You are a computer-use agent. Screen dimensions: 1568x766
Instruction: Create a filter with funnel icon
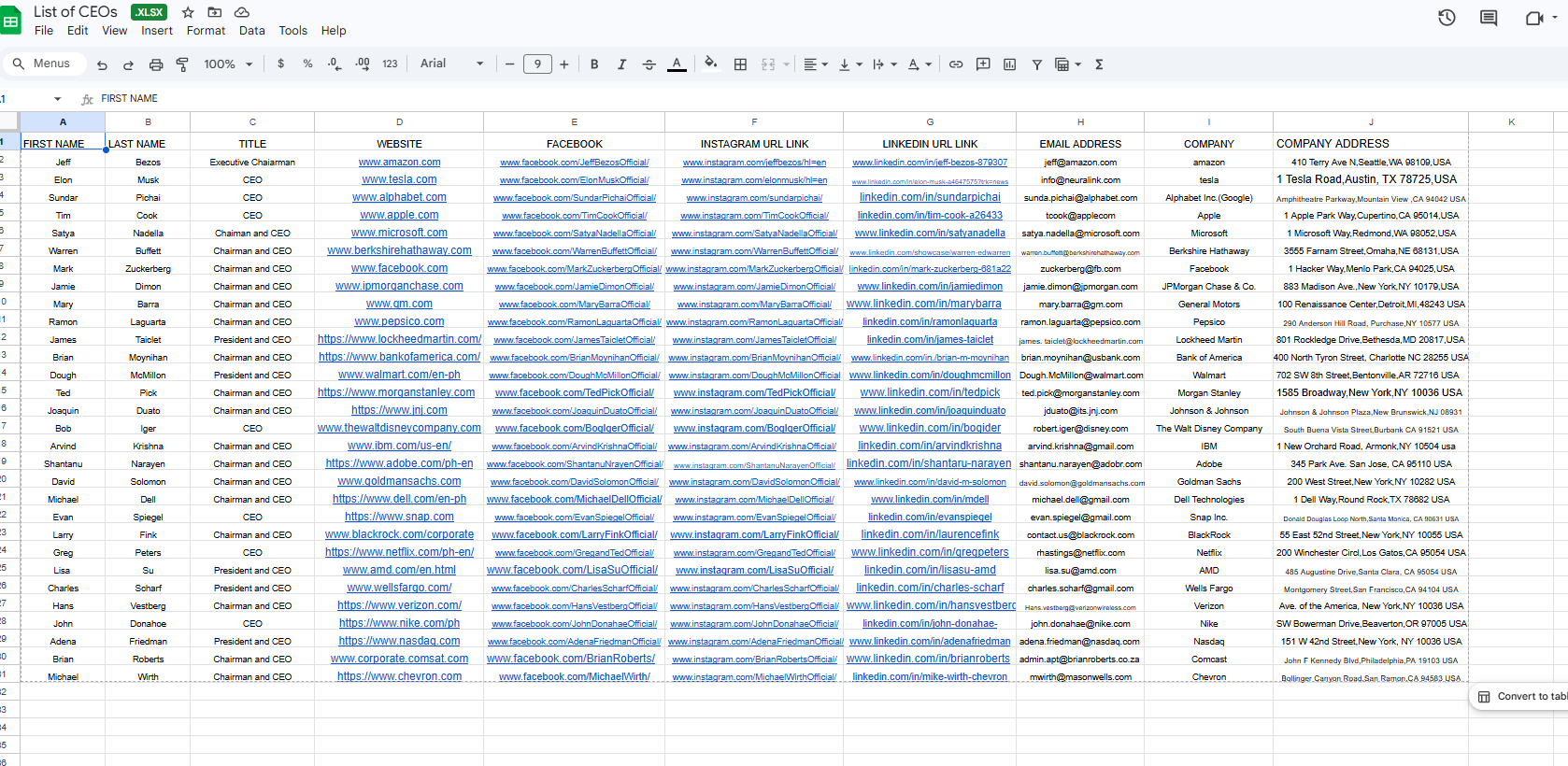click(1036, 64)
